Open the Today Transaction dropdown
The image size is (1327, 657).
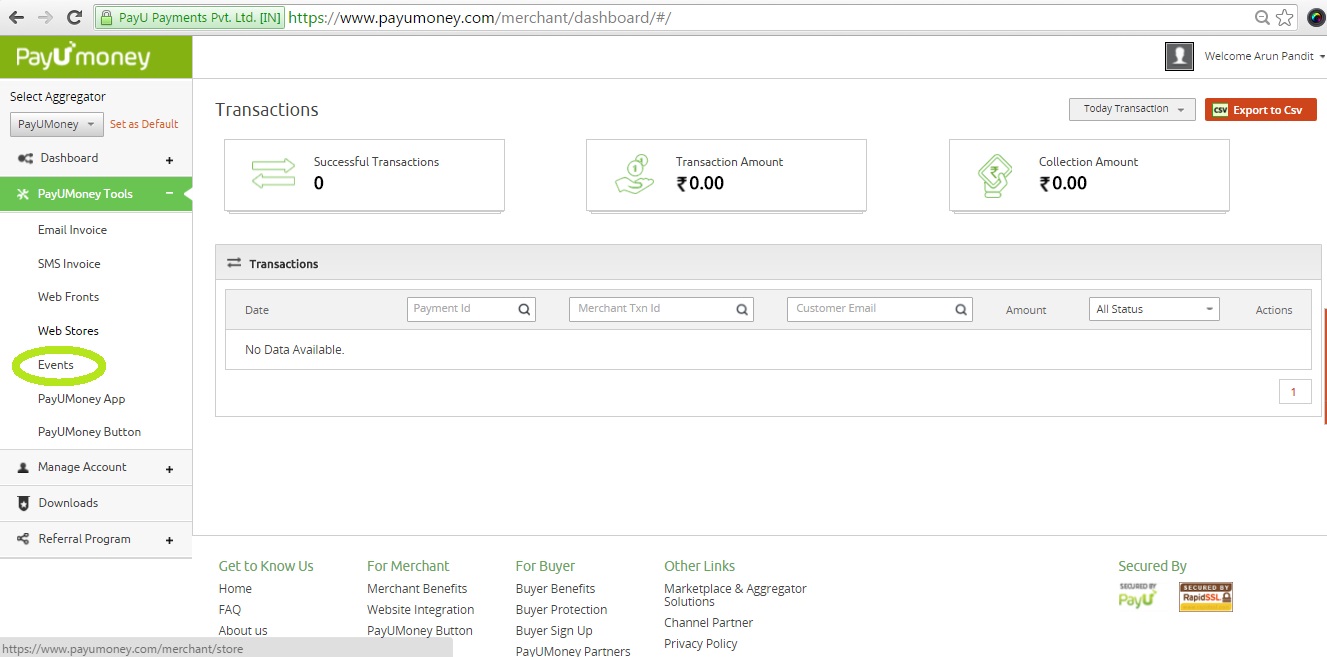(1132, 109)
